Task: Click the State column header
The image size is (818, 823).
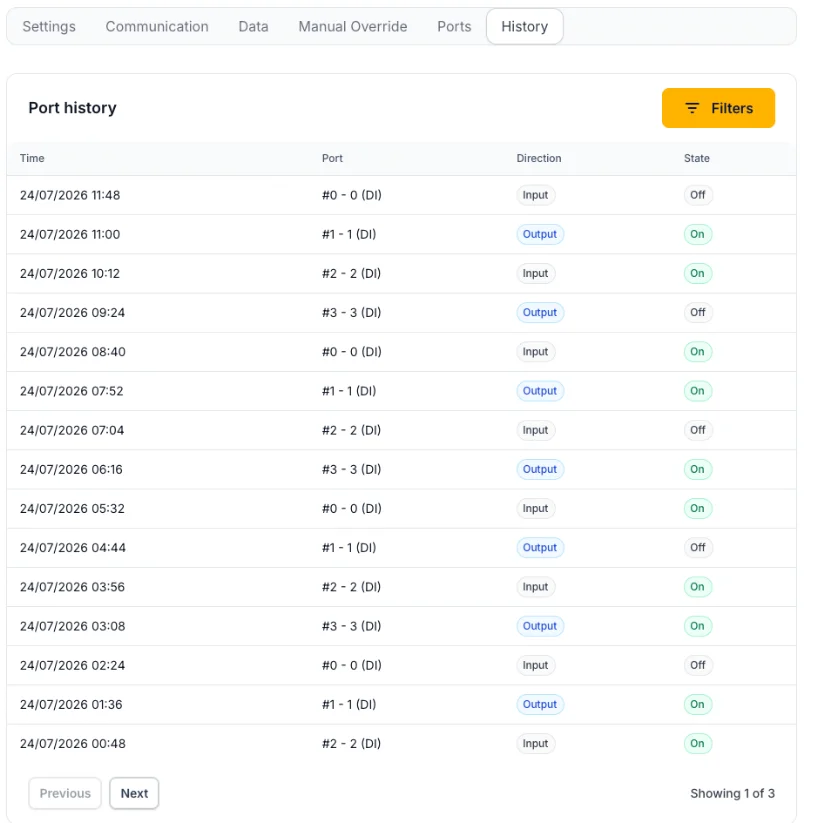Action: (697, 159)
